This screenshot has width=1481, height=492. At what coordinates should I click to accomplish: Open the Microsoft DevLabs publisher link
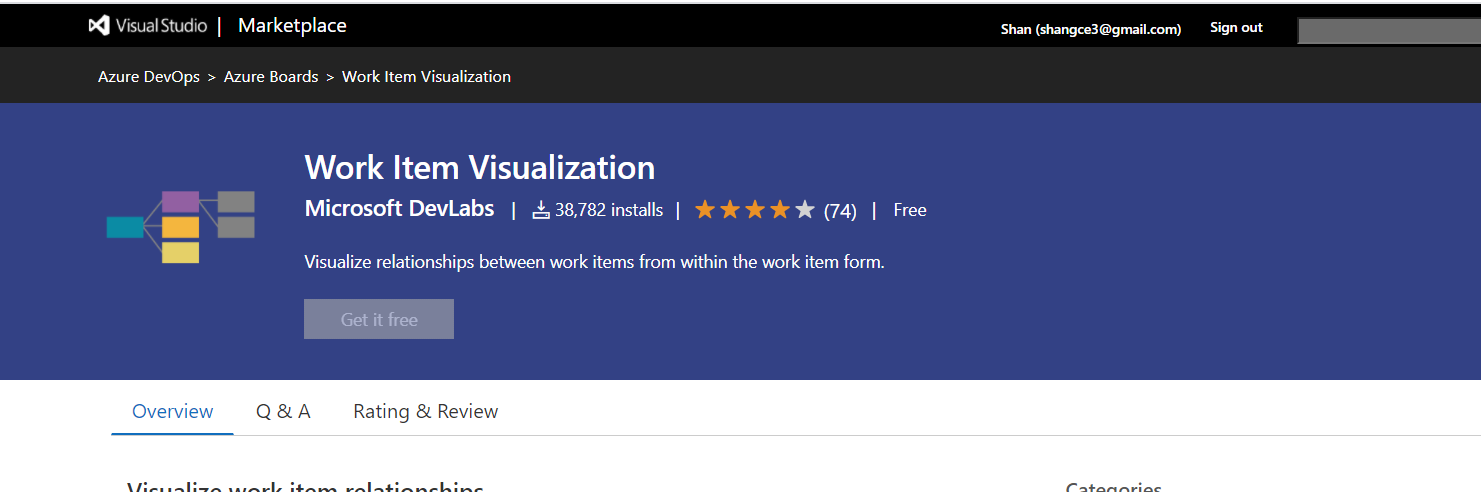click(399, 209)
